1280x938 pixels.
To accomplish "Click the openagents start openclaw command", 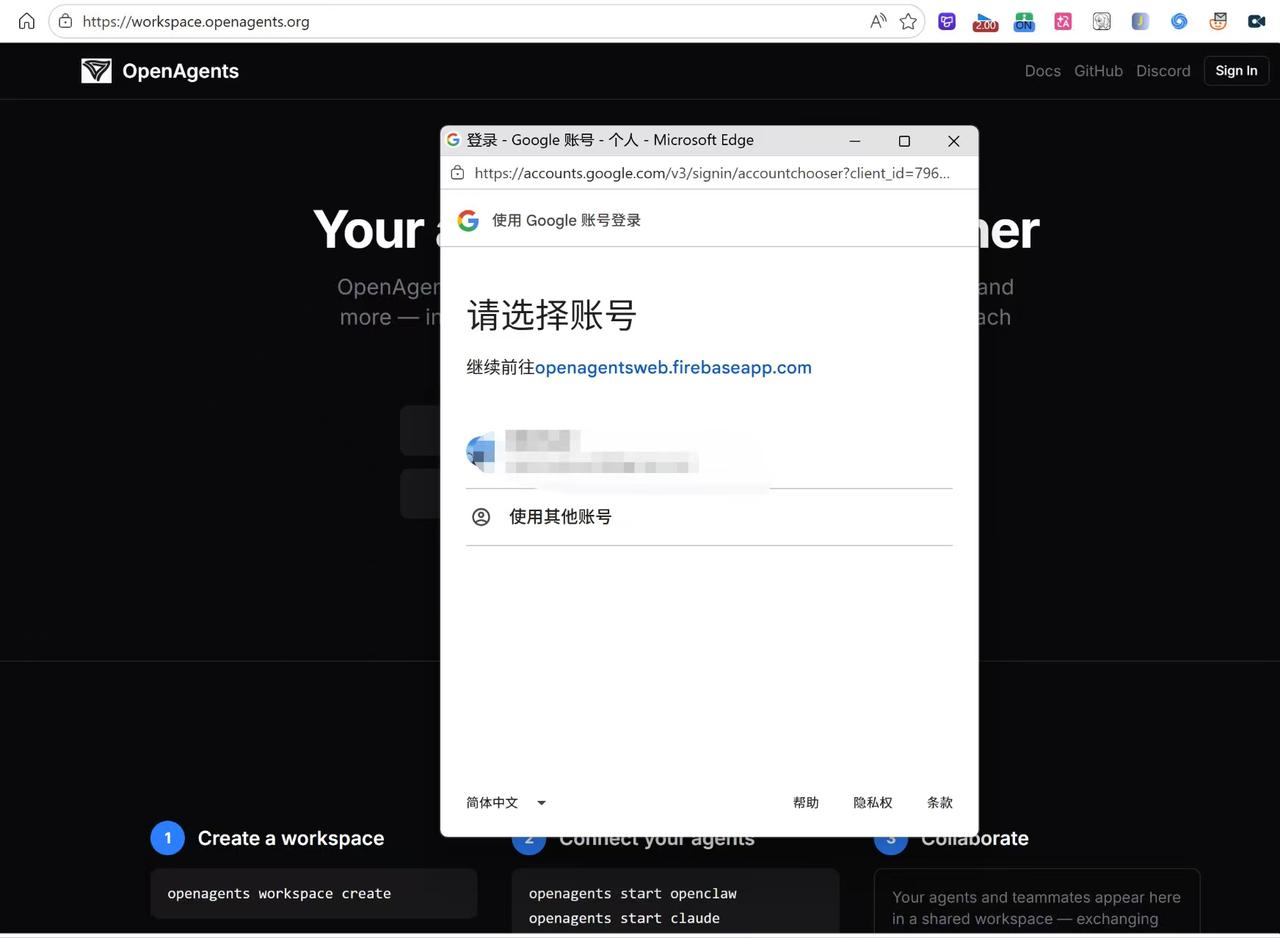I will tap(633, 893).
